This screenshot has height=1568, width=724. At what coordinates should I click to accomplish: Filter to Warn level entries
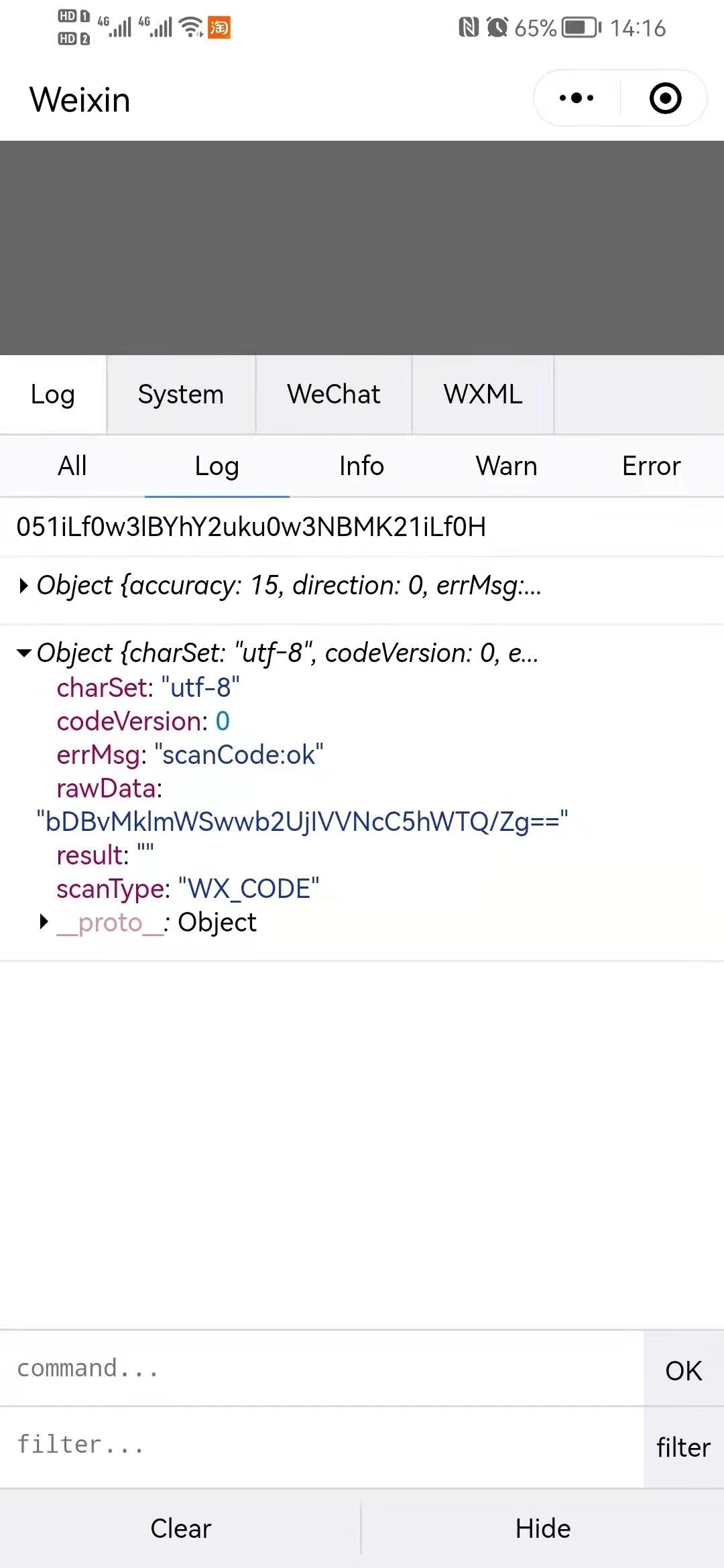tap(507, 466)
